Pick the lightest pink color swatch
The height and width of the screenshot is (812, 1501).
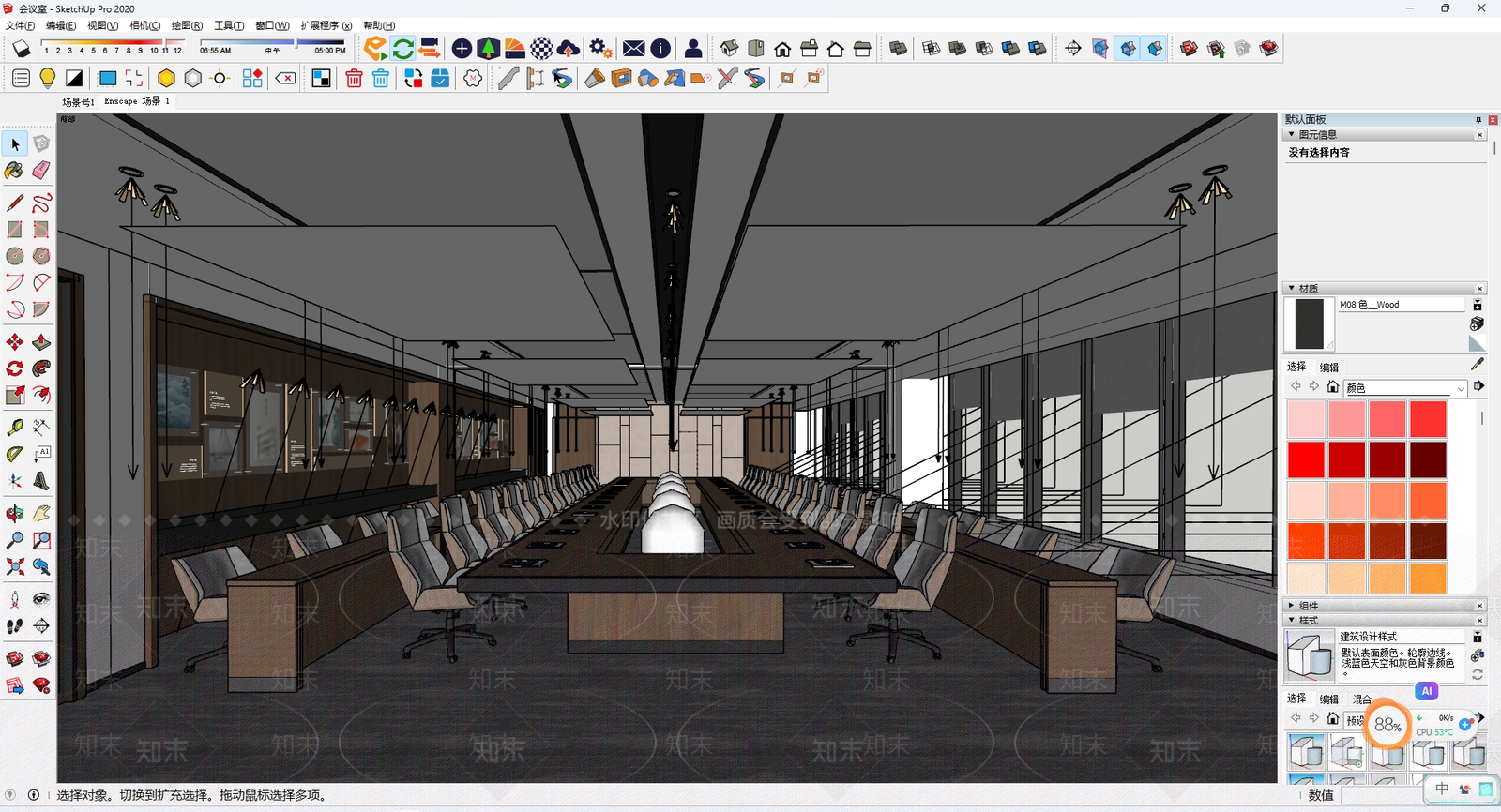click(x=1306, y=419)
